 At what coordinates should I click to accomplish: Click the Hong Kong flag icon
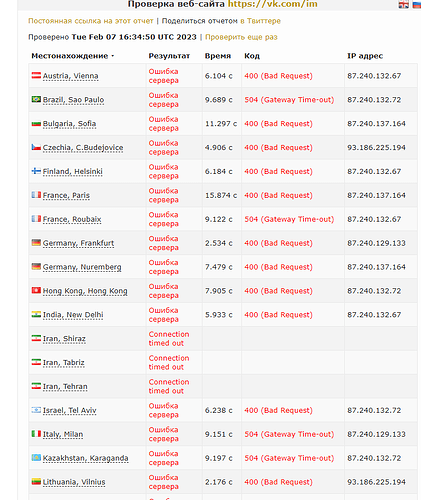tap(36, 290)
